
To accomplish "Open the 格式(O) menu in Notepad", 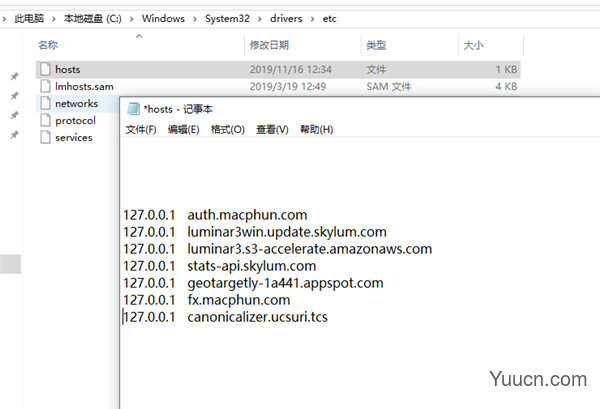I will (228, 130).
